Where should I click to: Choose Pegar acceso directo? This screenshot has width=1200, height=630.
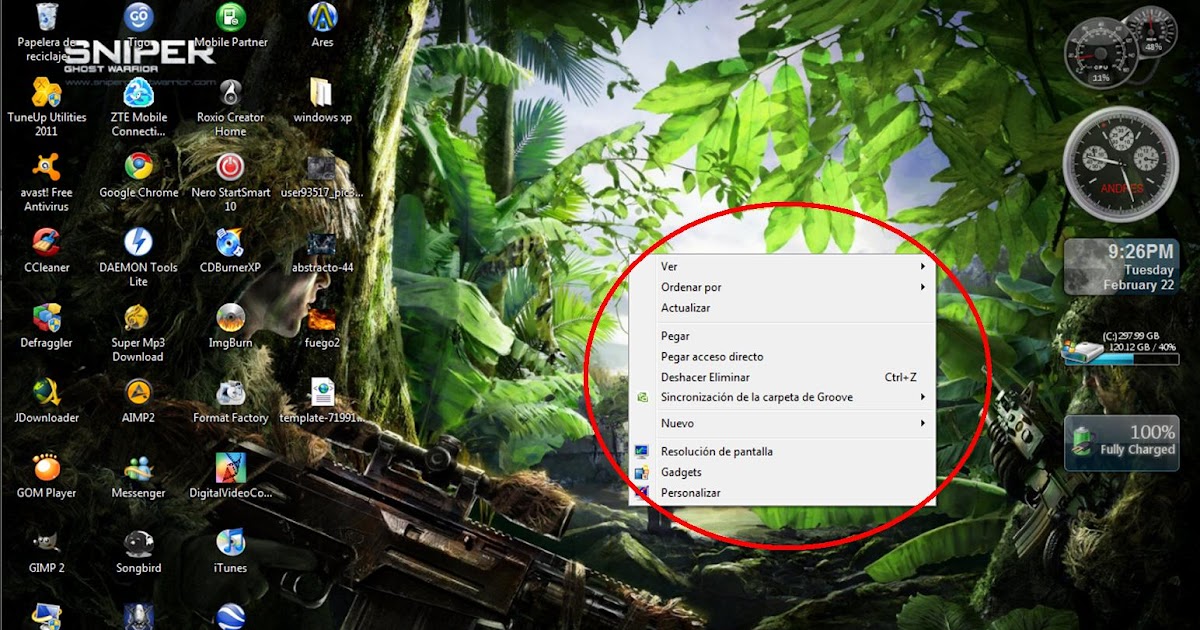782,356
